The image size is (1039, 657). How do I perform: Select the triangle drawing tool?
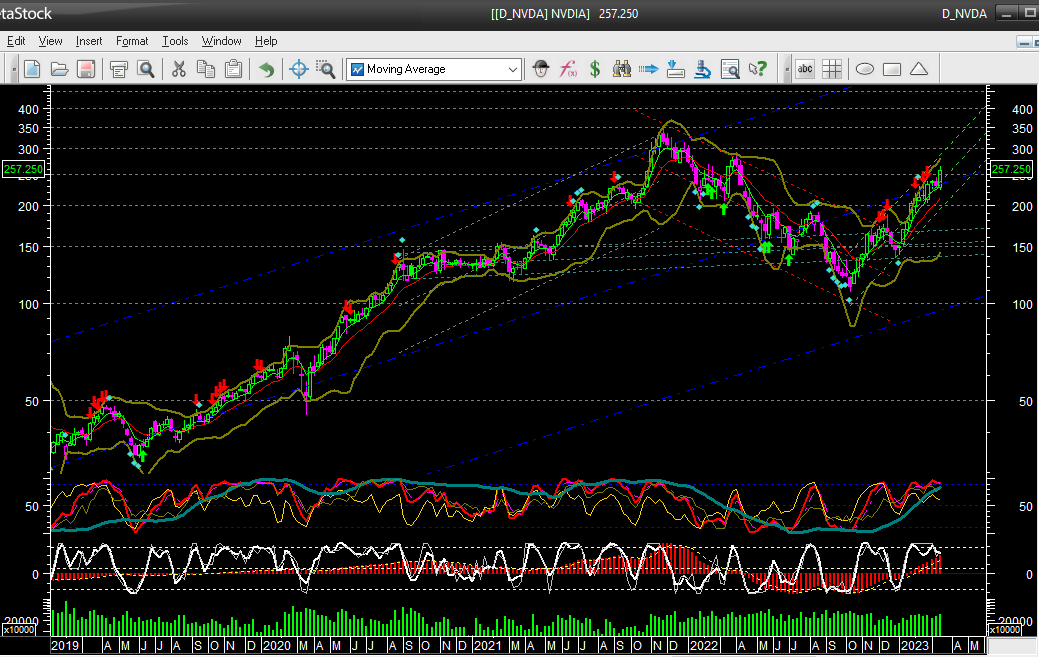point(919,69)
